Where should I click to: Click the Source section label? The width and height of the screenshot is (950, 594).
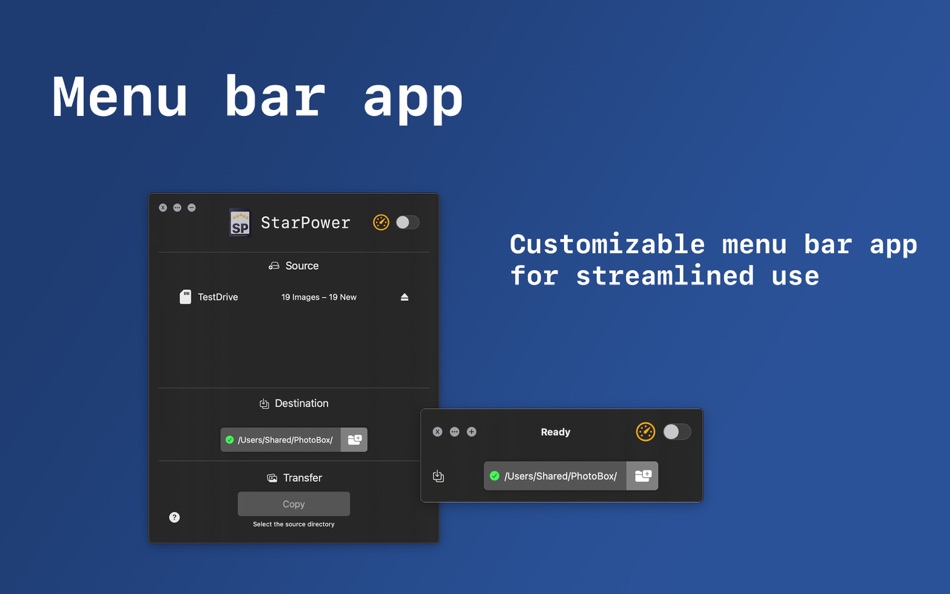pos(302,265)
